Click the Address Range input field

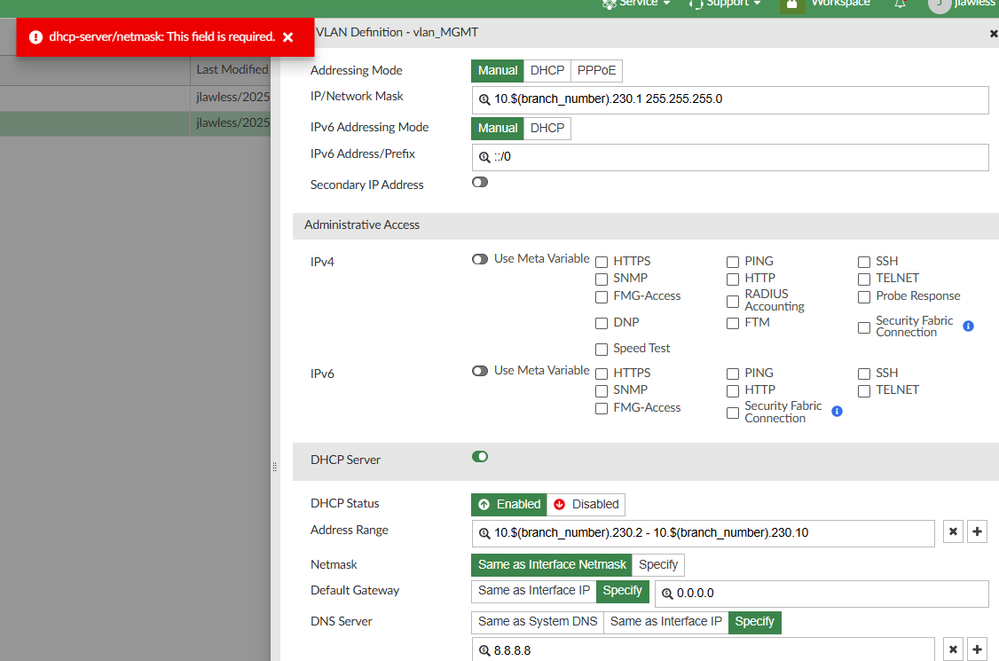tap(703, 534)
